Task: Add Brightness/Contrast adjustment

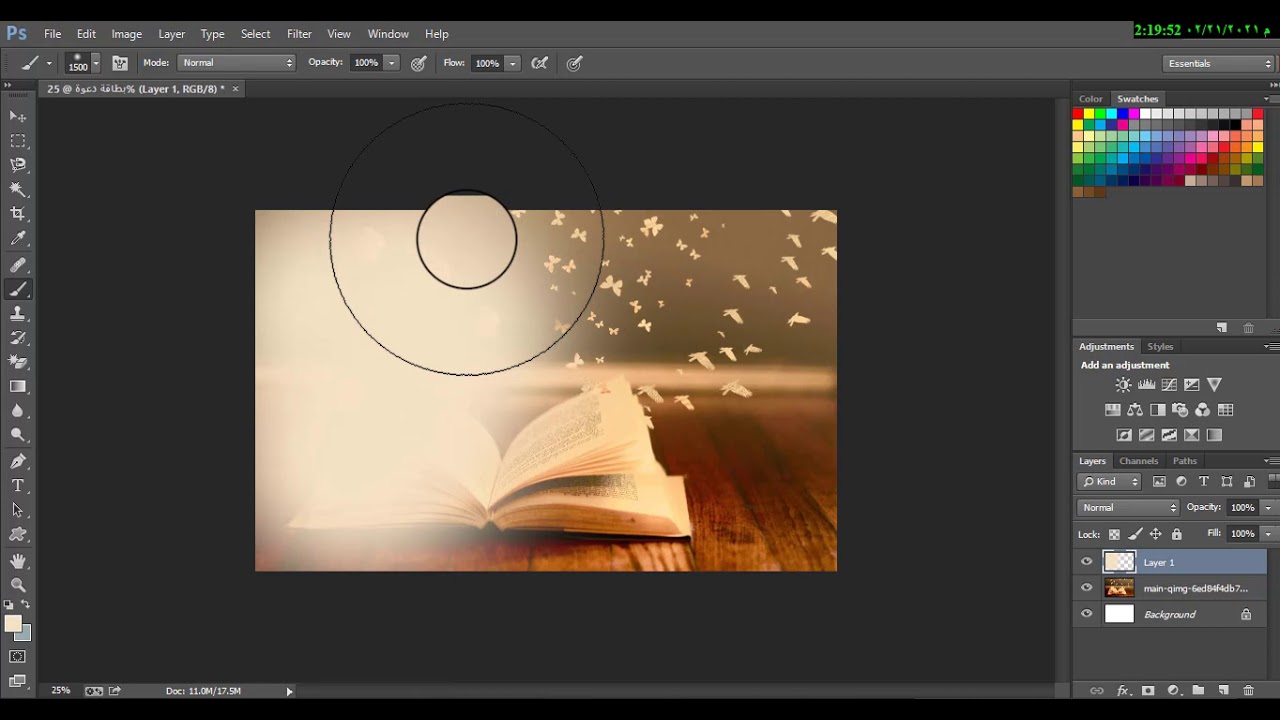Action: pyautogui.click(x=1124, y=384)
